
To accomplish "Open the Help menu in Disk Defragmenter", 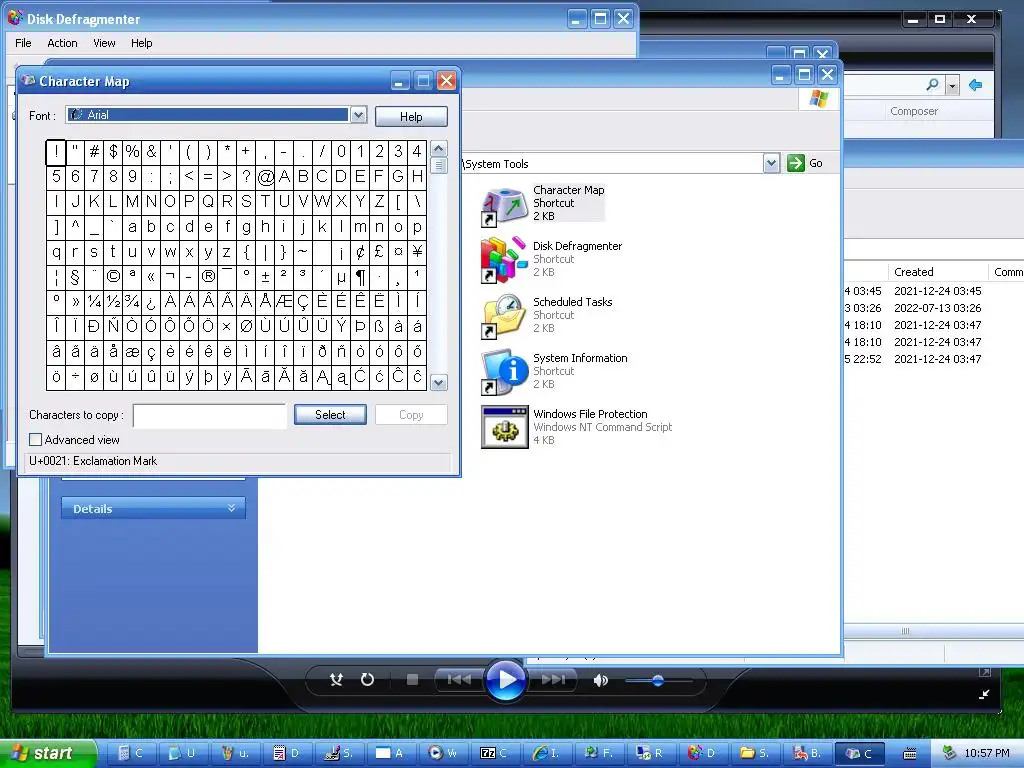I will click(141, 43).
